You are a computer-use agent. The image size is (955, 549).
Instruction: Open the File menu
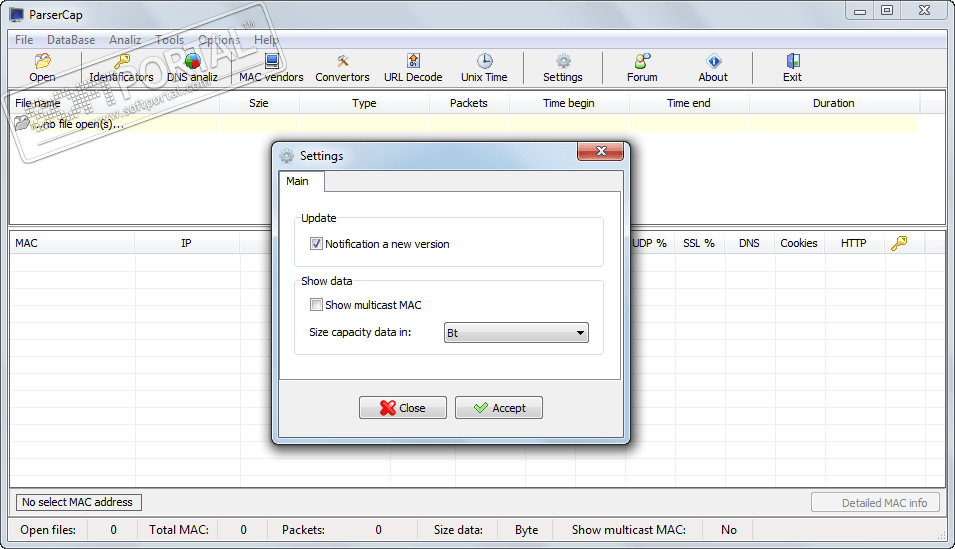24,40
